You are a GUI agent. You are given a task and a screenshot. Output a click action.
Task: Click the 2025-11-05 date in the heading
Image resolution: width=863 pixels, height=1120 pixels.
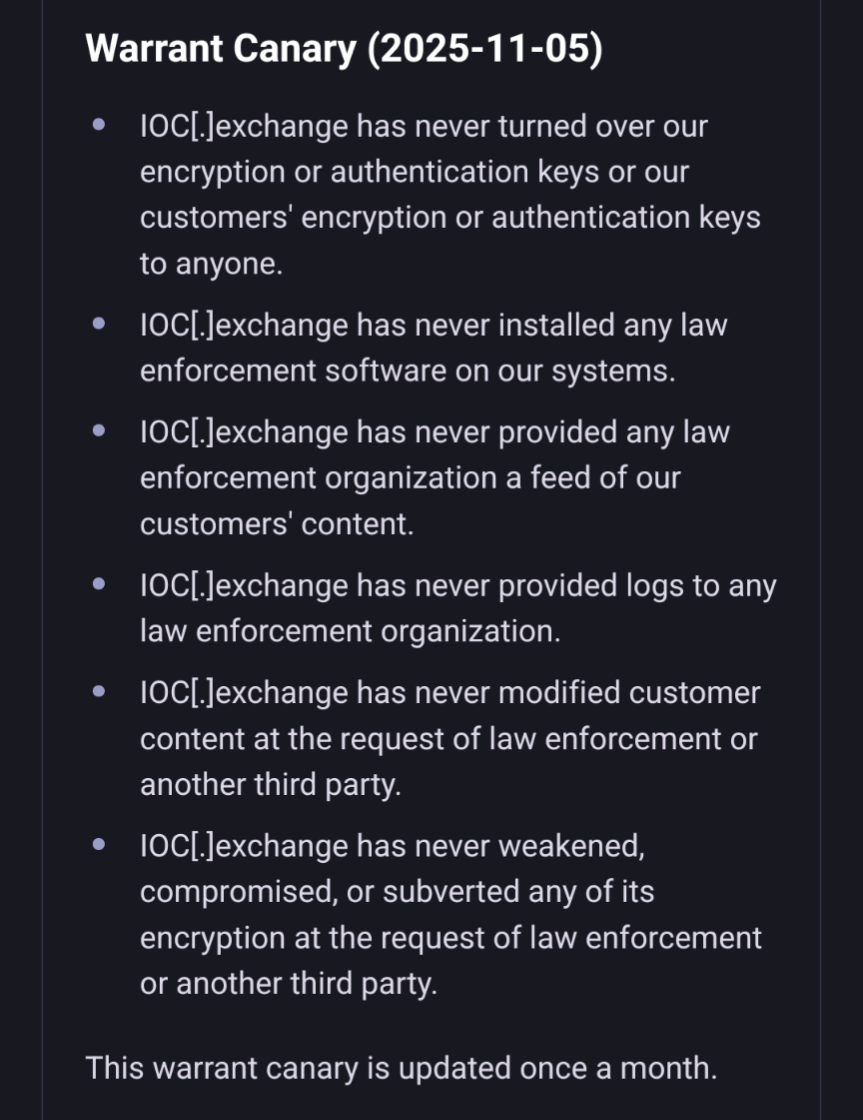(x=485, y=49)
